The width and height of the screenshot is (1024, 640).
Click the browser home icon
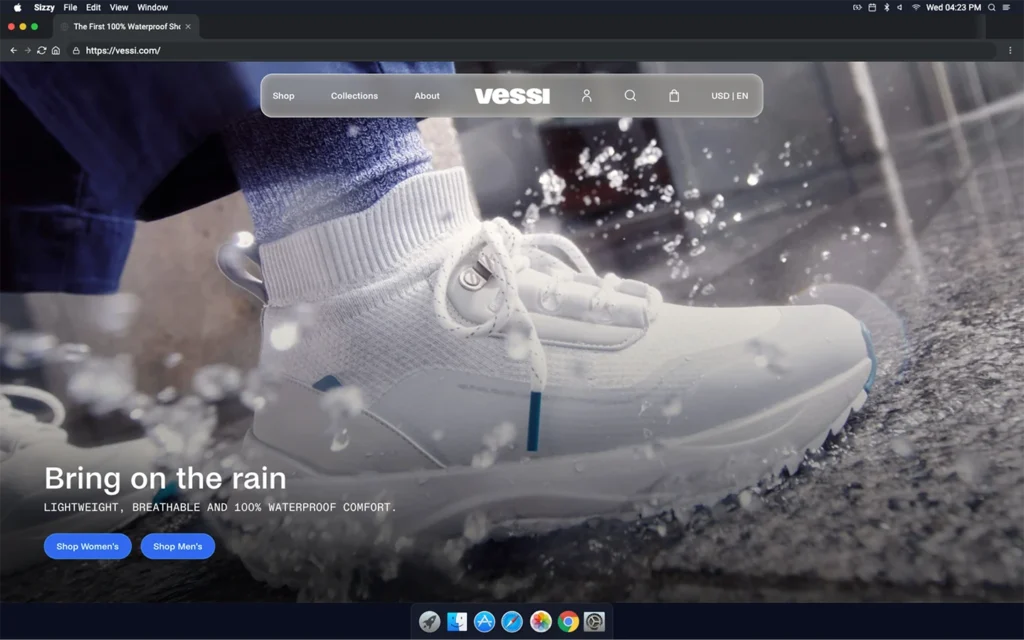pyautogui.click(x=56, y=50)
